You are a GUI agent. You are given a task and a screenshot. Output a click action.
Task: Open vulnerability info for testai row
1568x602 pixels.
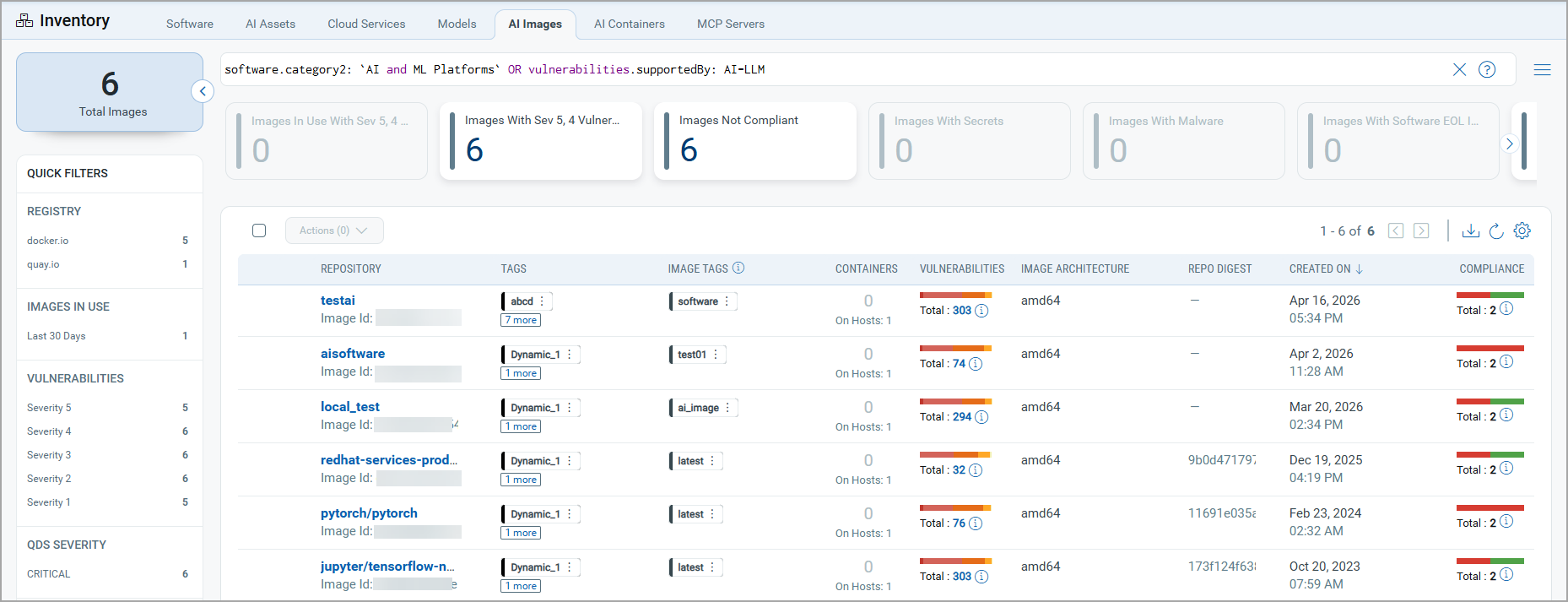tap(981, 311)
